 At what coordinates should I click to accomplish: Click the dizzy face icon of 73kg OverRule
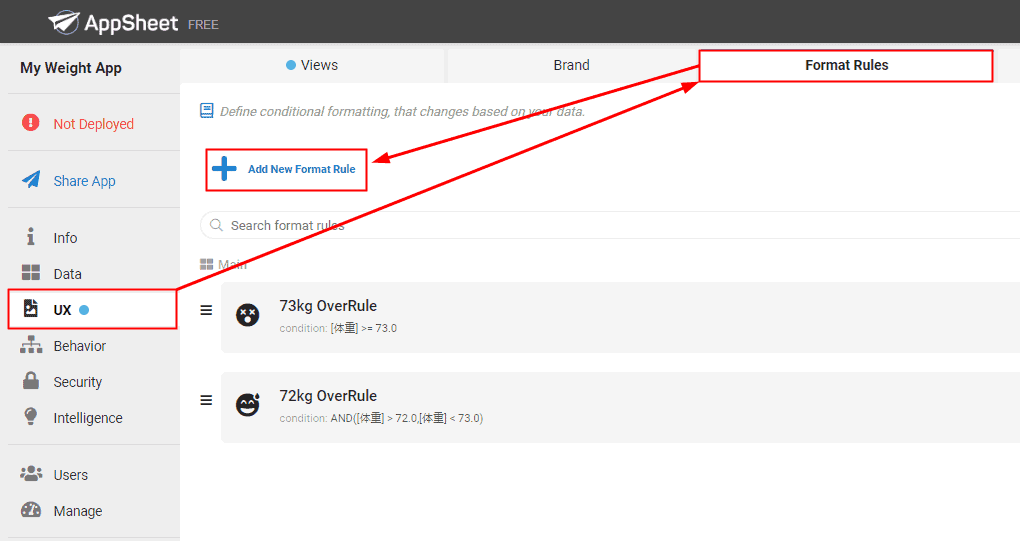(x=248, y=315)
